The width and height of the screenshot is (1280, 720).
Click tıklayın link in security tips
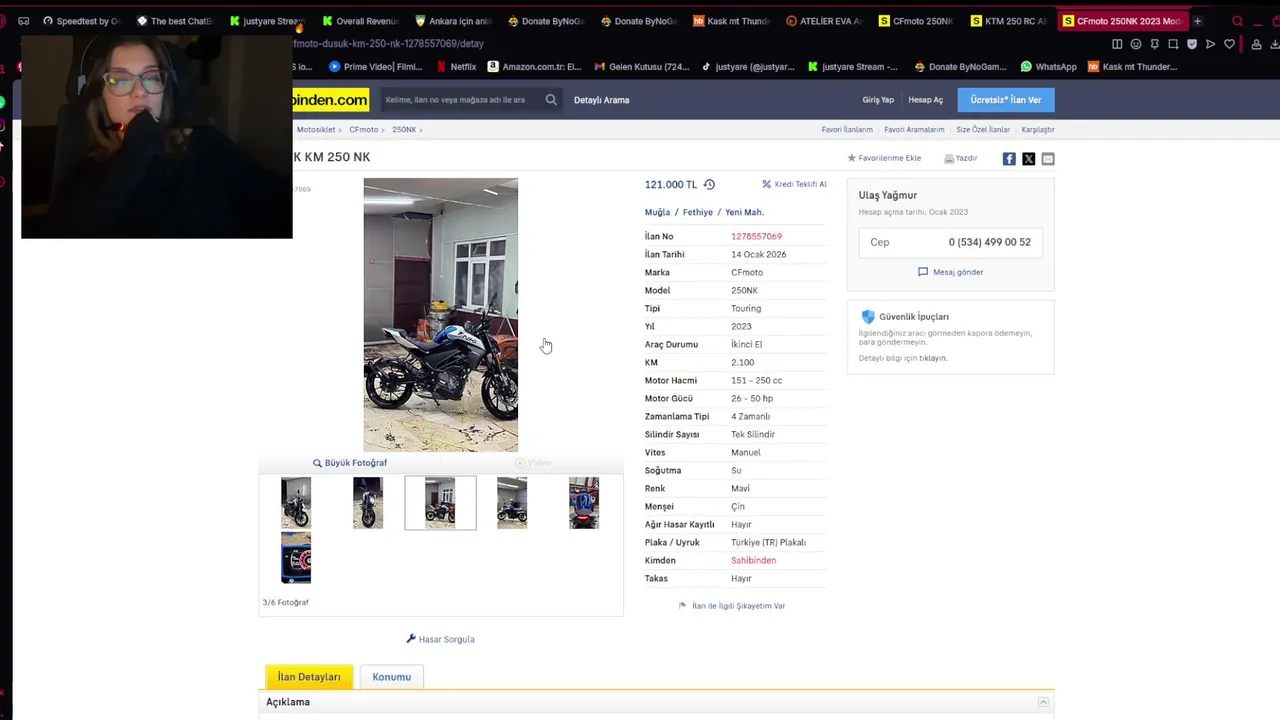click(x=933, y=358)
